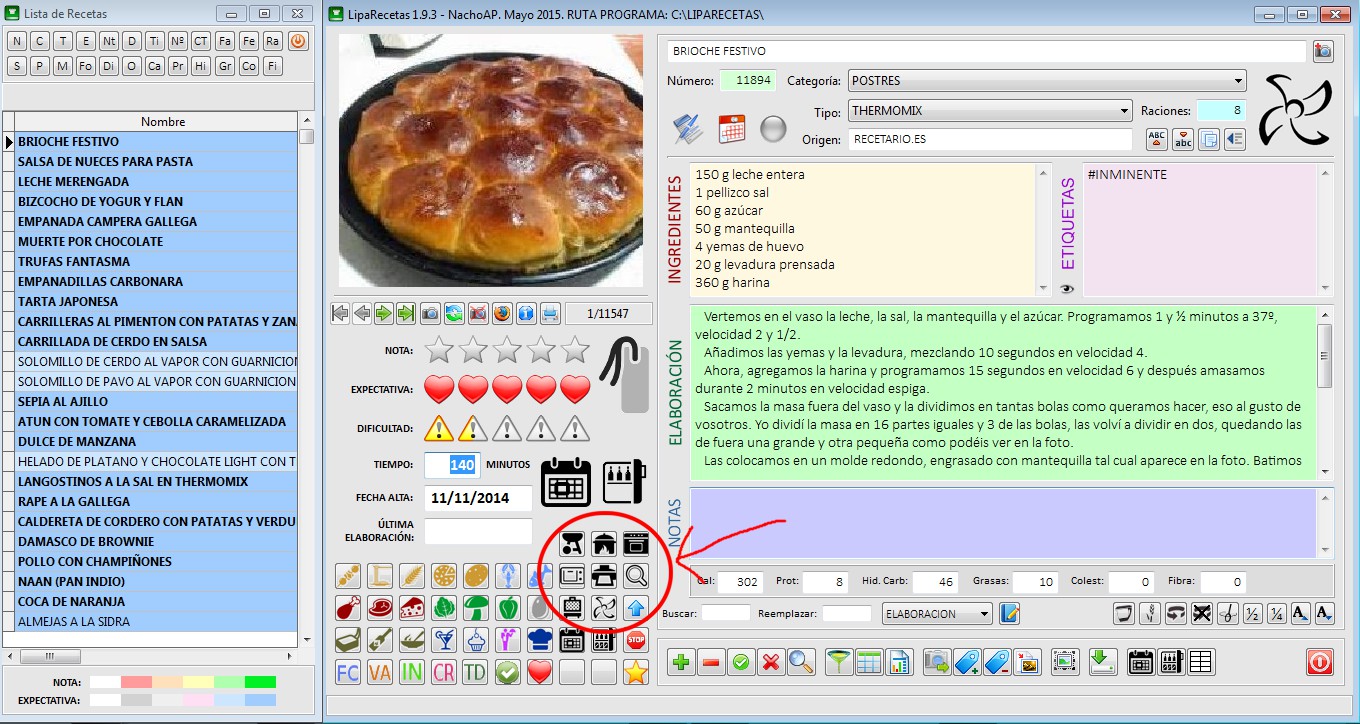Click the 'FC' category button
Image resolution: width=1360 pixels, height=724 pixels.
(x=348, y=672)
